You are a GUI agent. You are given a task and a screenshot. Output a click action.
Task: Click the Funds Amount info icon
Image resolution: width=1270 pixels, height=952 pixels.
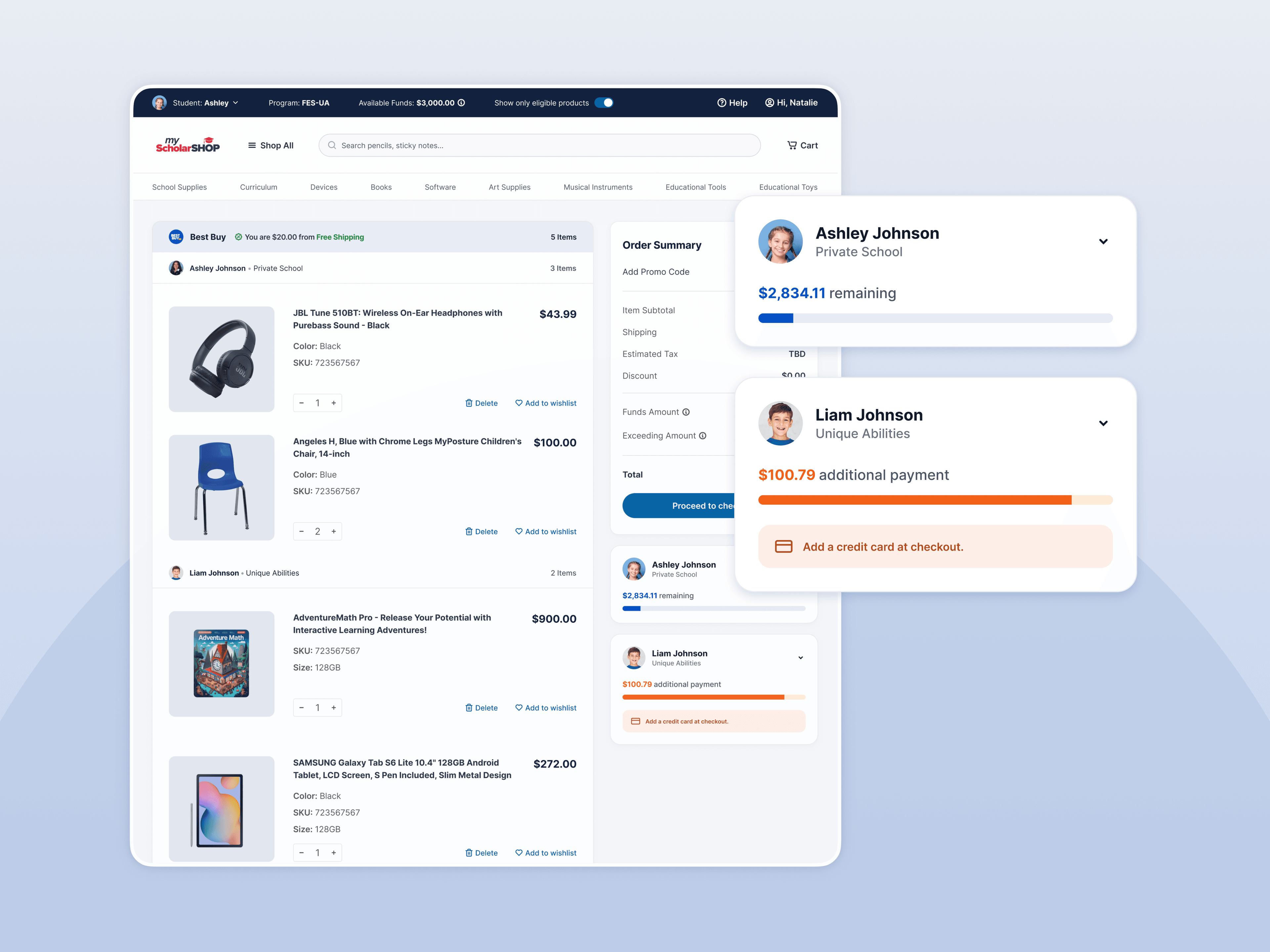click(686, 412)
